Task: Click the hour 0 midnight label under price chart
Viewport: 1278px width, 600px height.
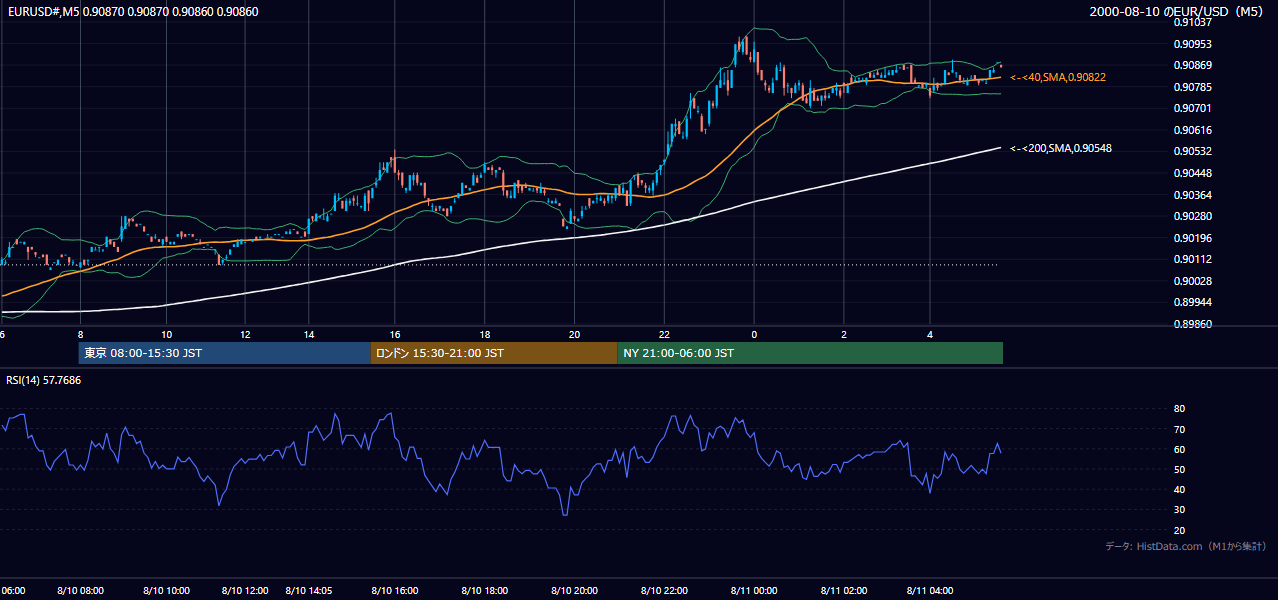Action: (x=754, y=334)
